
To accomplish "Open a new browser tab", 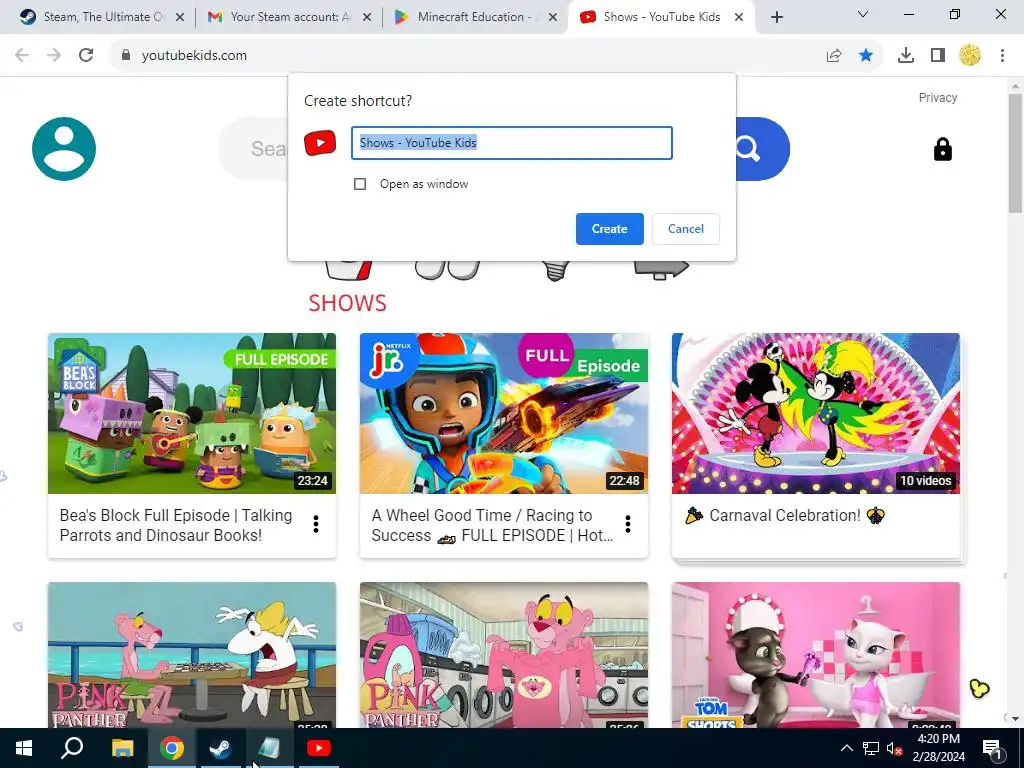I will point(776,18).
